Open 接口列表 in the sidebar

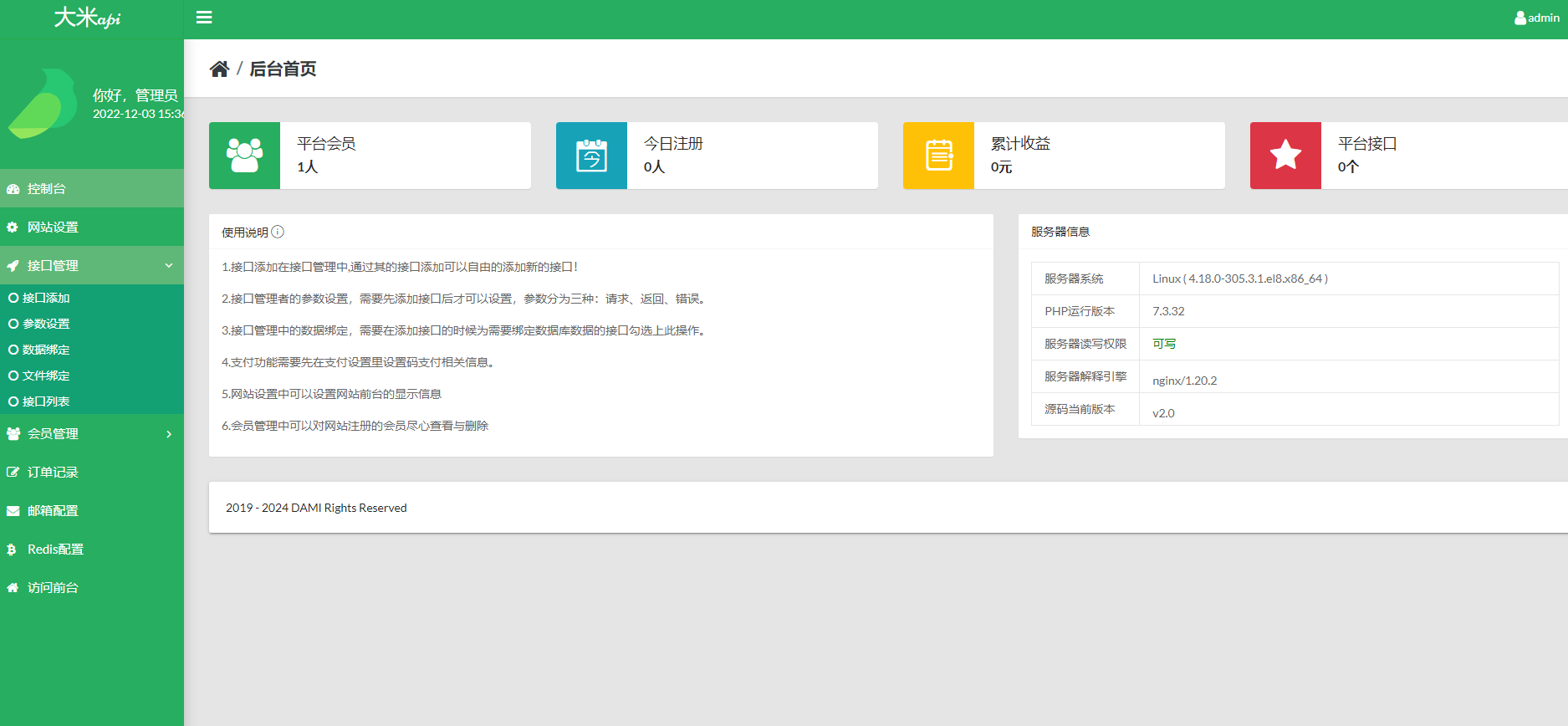click(46, 401)
